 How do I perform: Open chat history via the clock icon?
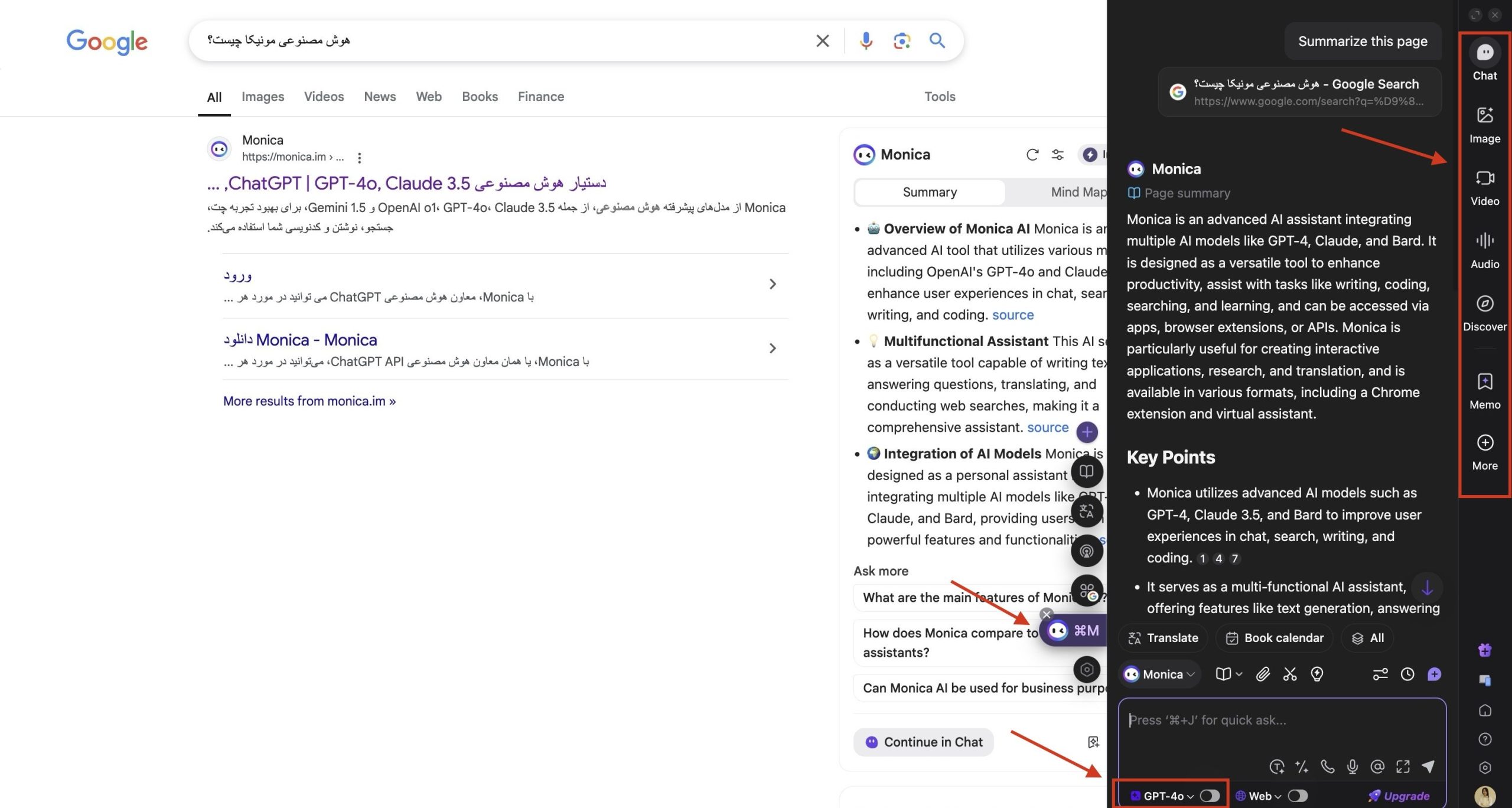click(1407, 674)
